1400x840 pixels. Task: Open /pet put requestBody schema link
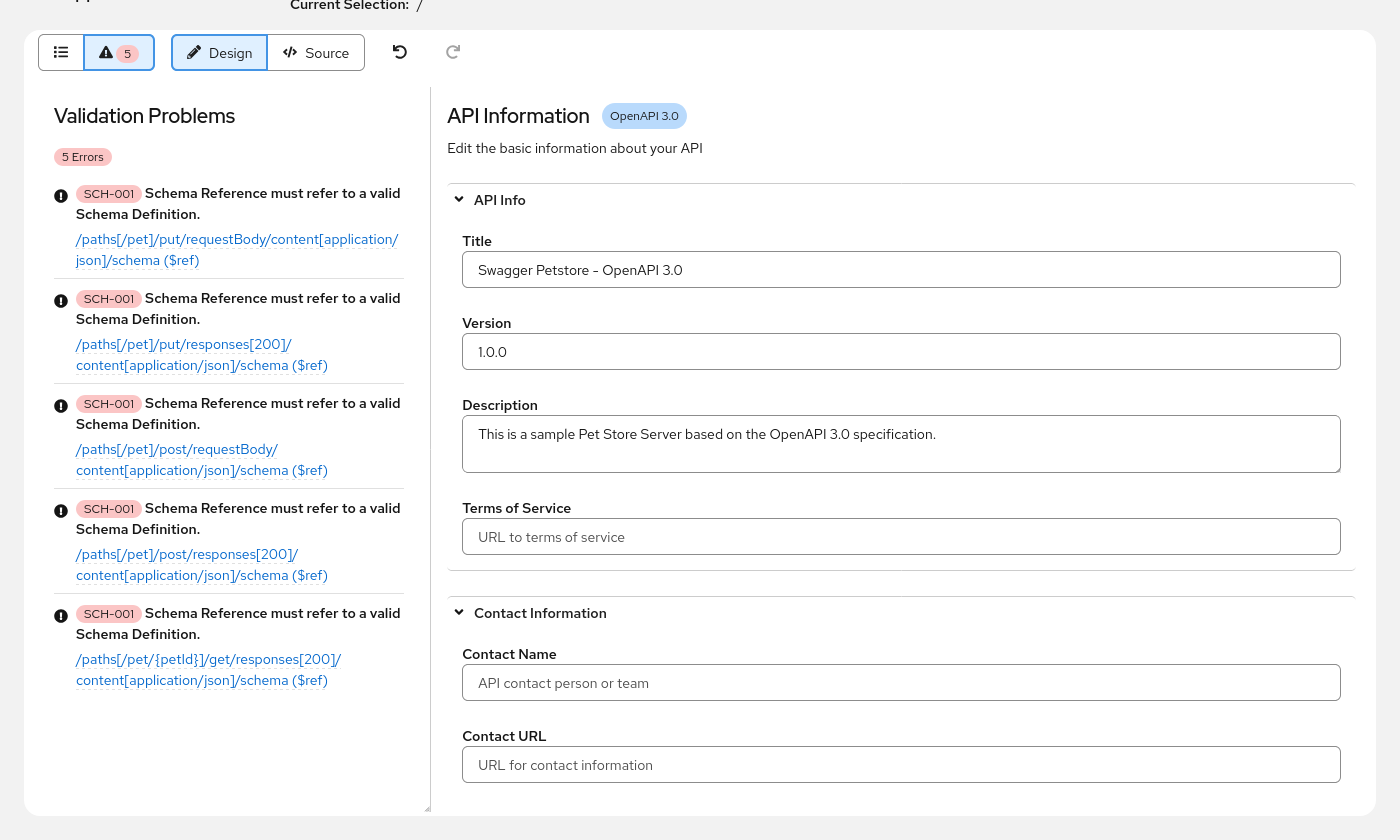point(237,250)
